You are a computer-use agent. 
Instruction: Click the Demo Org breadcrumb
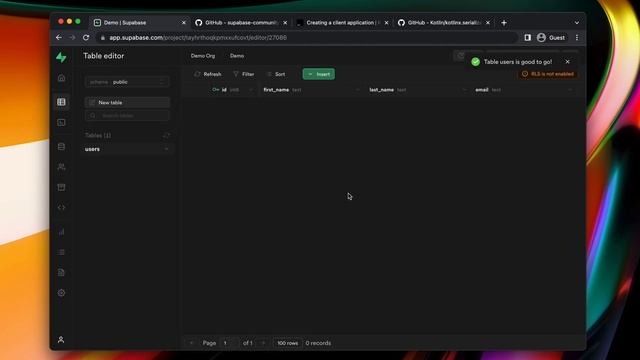point(202,56)
